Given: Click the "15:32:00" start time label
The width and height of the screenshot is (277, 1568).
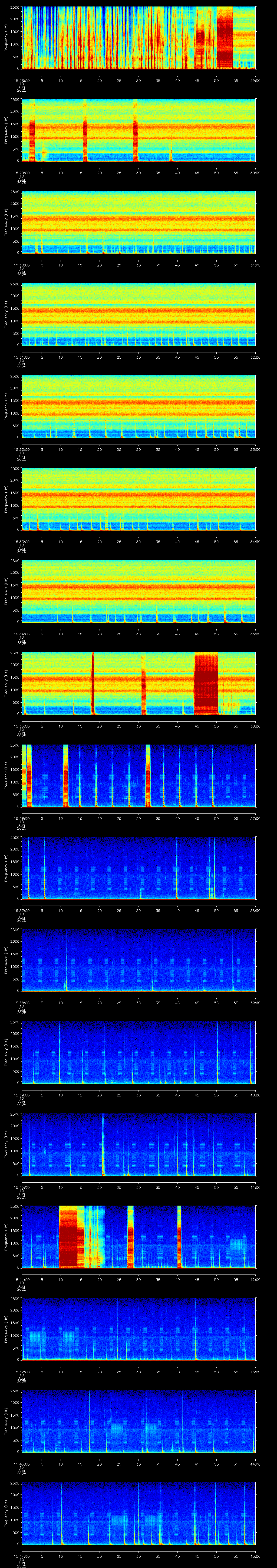Looking at the screenshot, I should pos(22,449).
